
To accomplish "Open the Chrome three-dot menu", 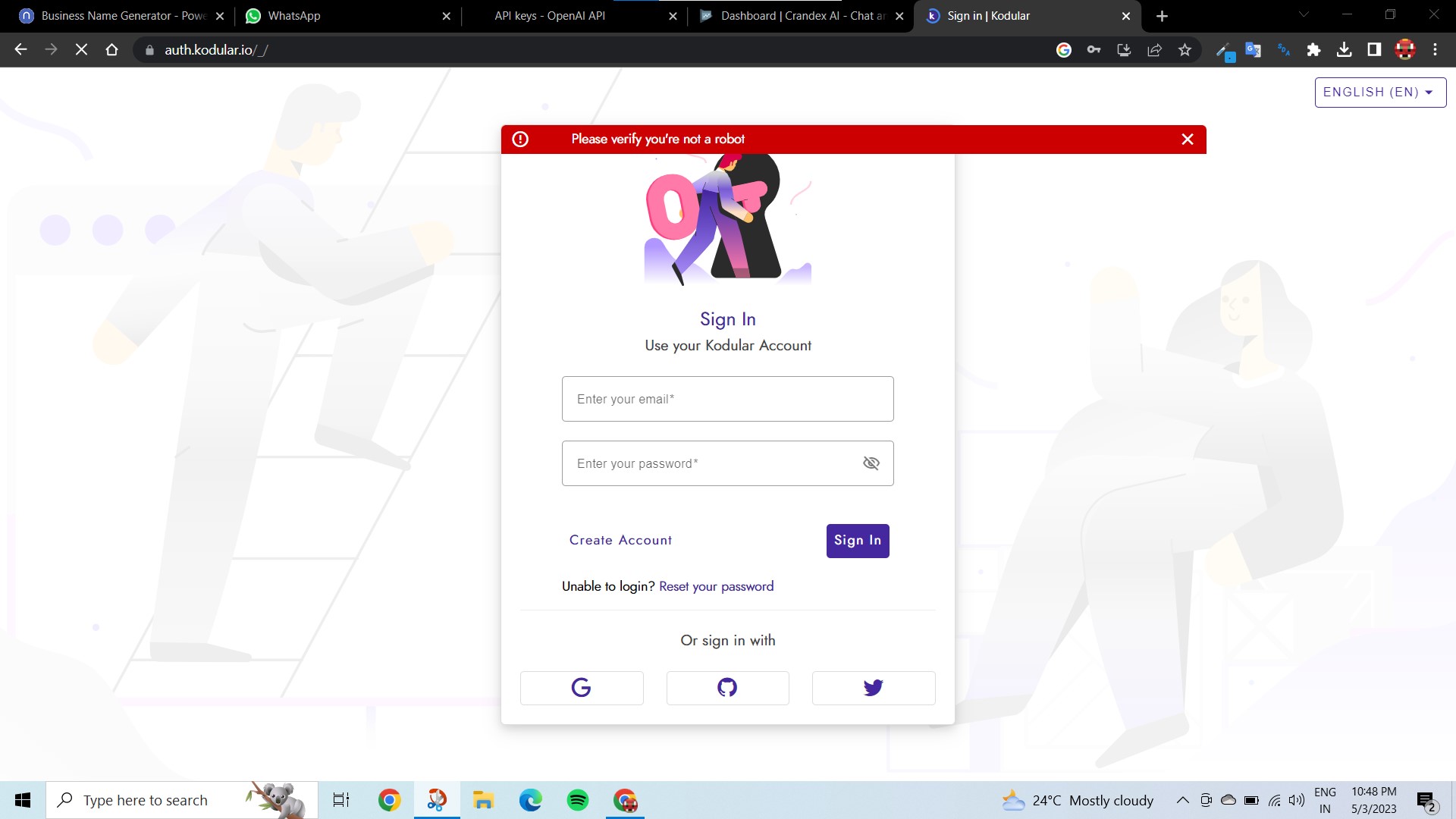I will (1435, 50).
